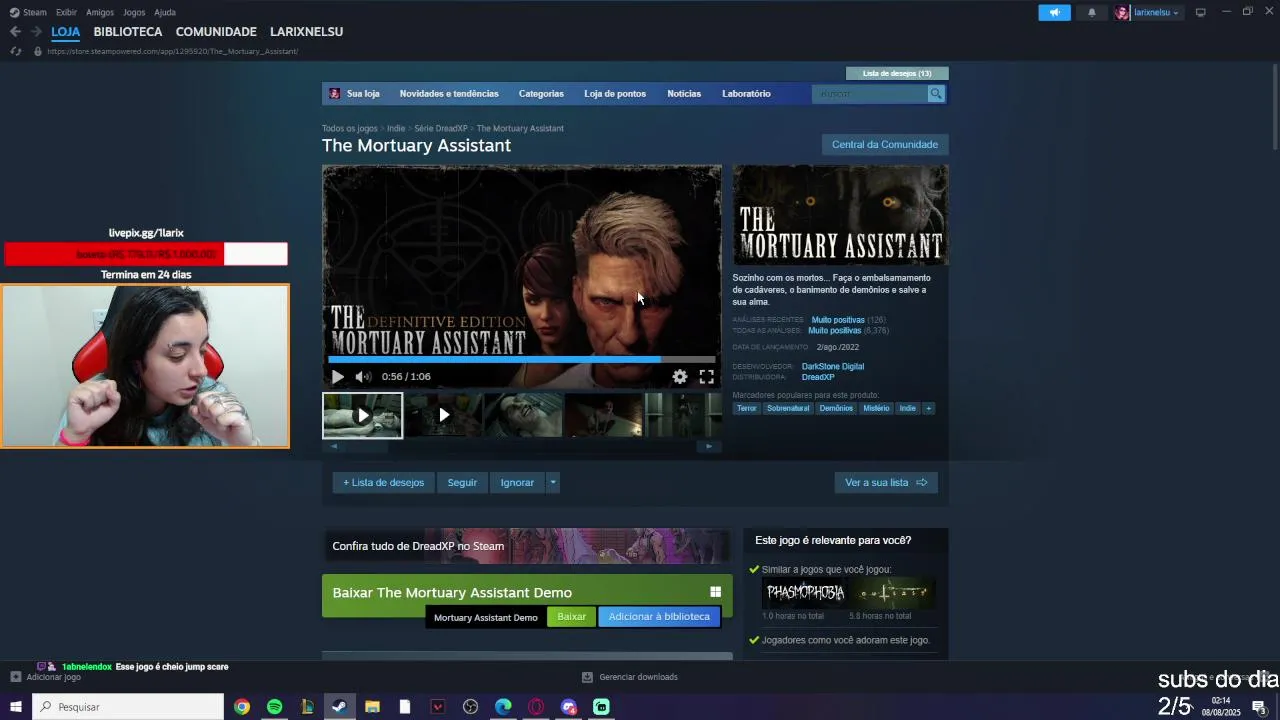Open video settings gear on trailer
The image size is (1280, 720).
pyautogui.click(x=680, y=377)
